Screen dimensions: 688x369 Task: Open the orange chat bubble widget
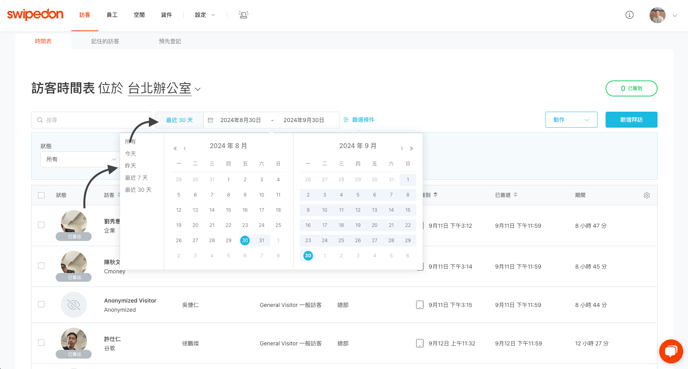click(671, 351)
